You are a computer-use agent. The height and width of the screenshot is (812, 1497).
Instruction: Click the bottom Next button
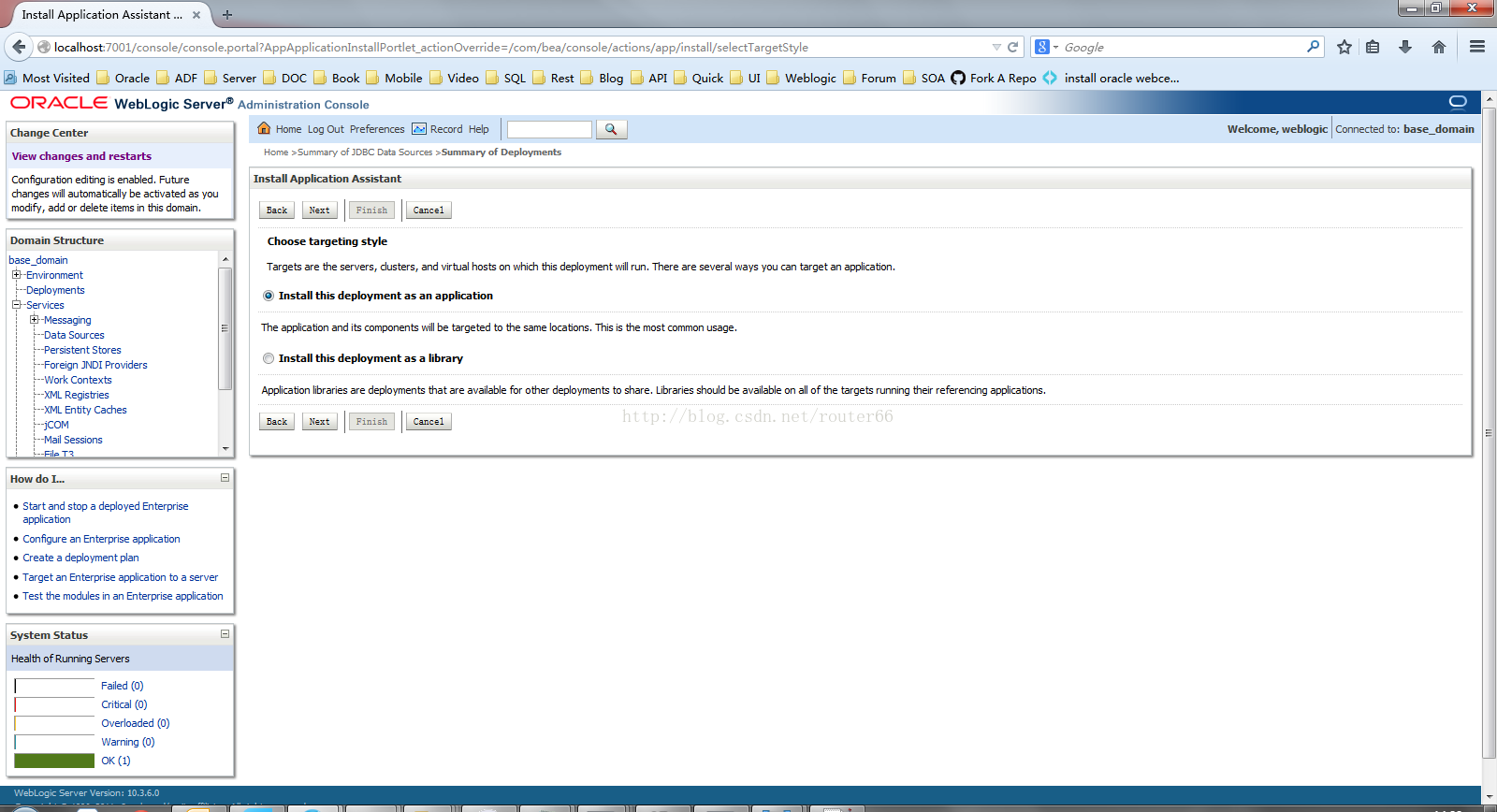320,422
